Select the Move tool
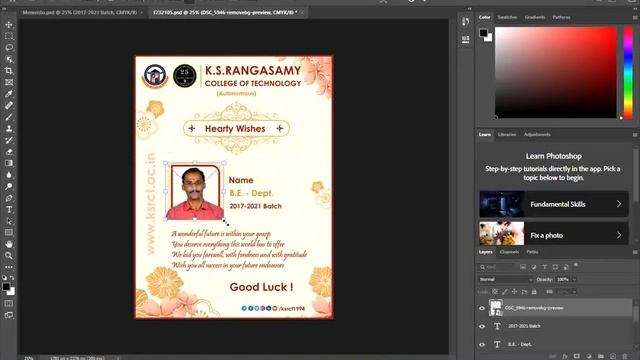This screenshot has height=360, width=640. (9, 24)
